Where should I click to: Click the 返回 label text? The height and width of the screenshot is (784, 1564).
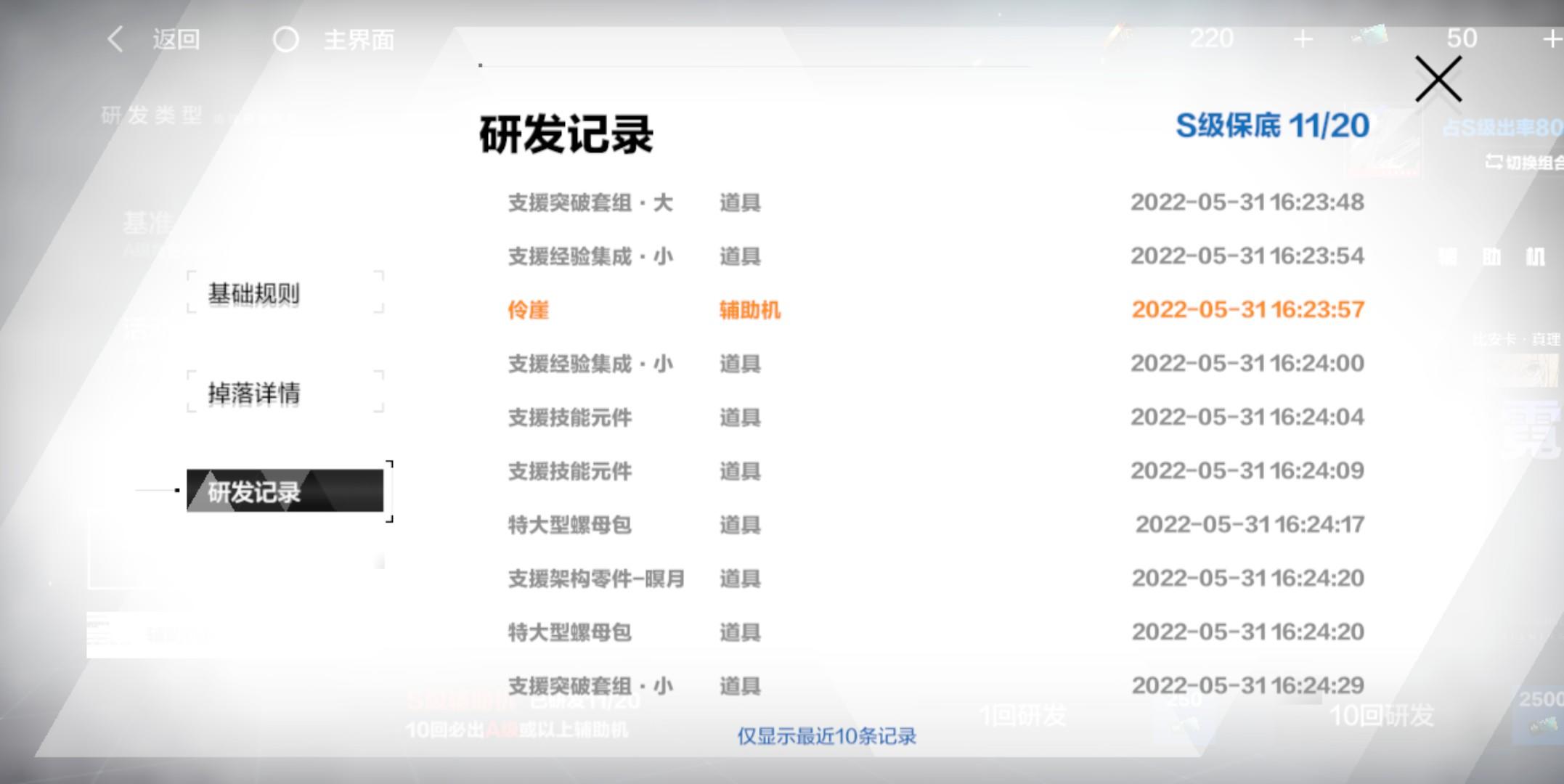pyautogui.click(x=176, y=39)
